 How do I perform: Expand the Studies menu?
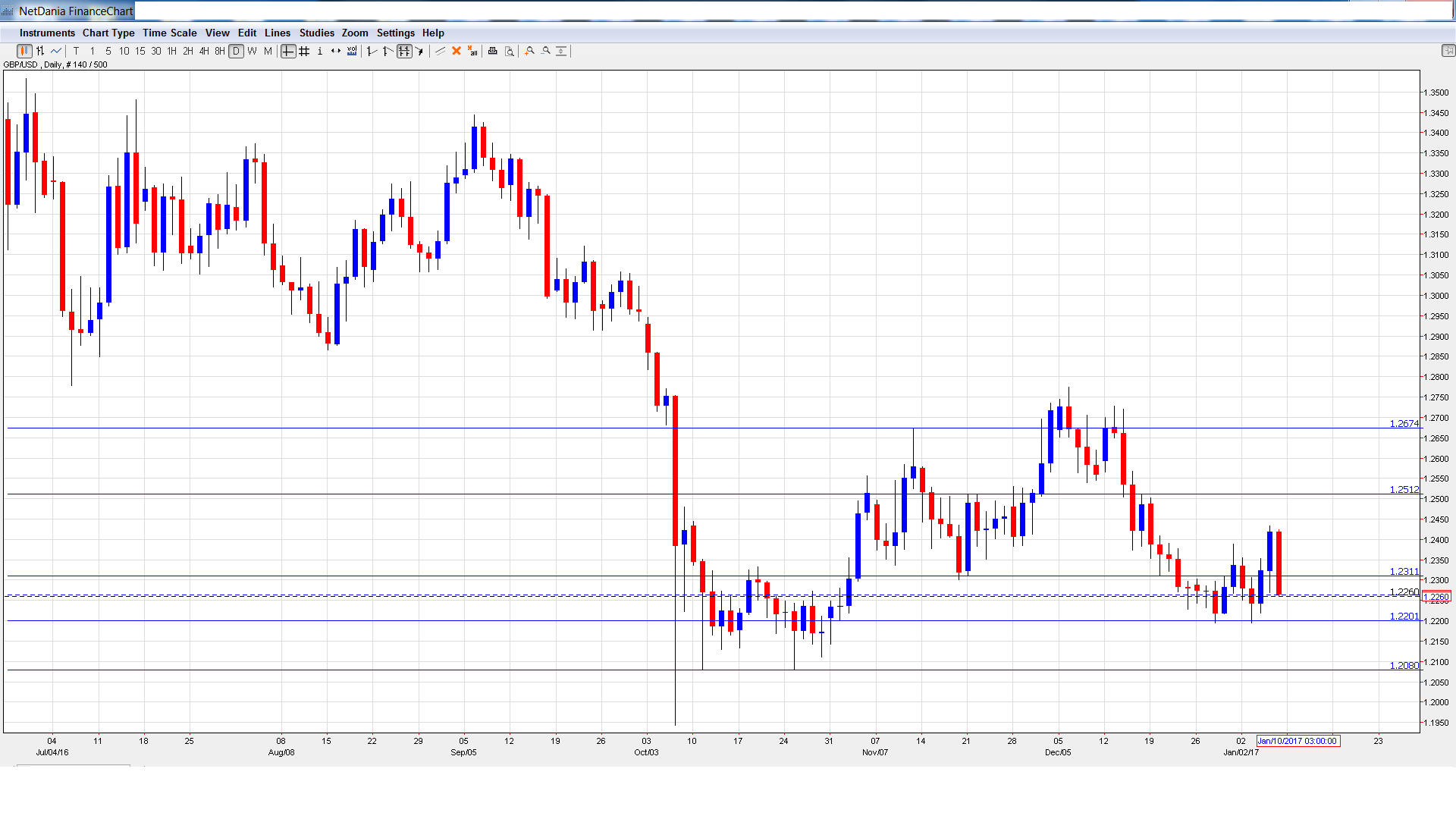tap(316, 33)
